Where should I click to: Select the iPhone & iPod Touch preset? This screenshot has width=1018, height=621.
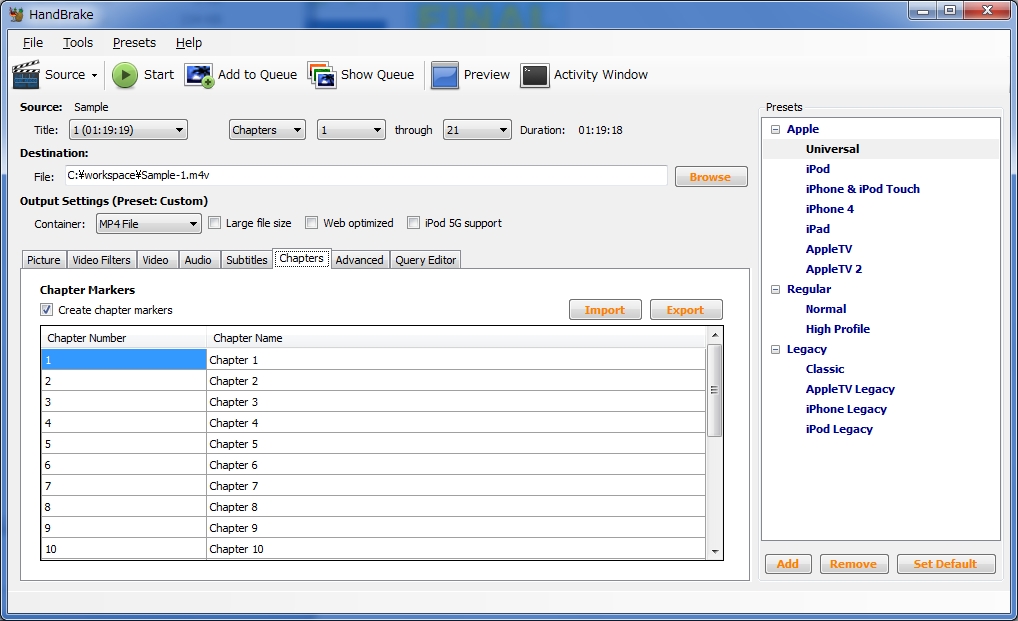coord(862,189)
